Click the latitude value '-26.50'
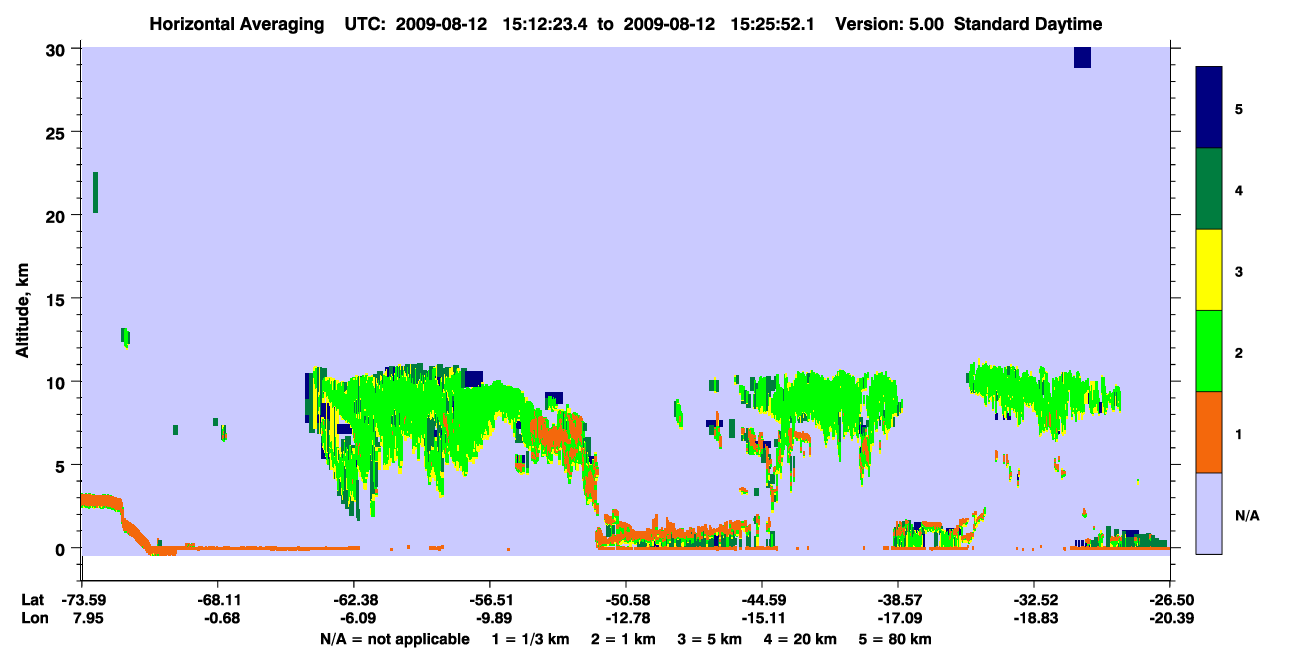 tap(1170, 600)
